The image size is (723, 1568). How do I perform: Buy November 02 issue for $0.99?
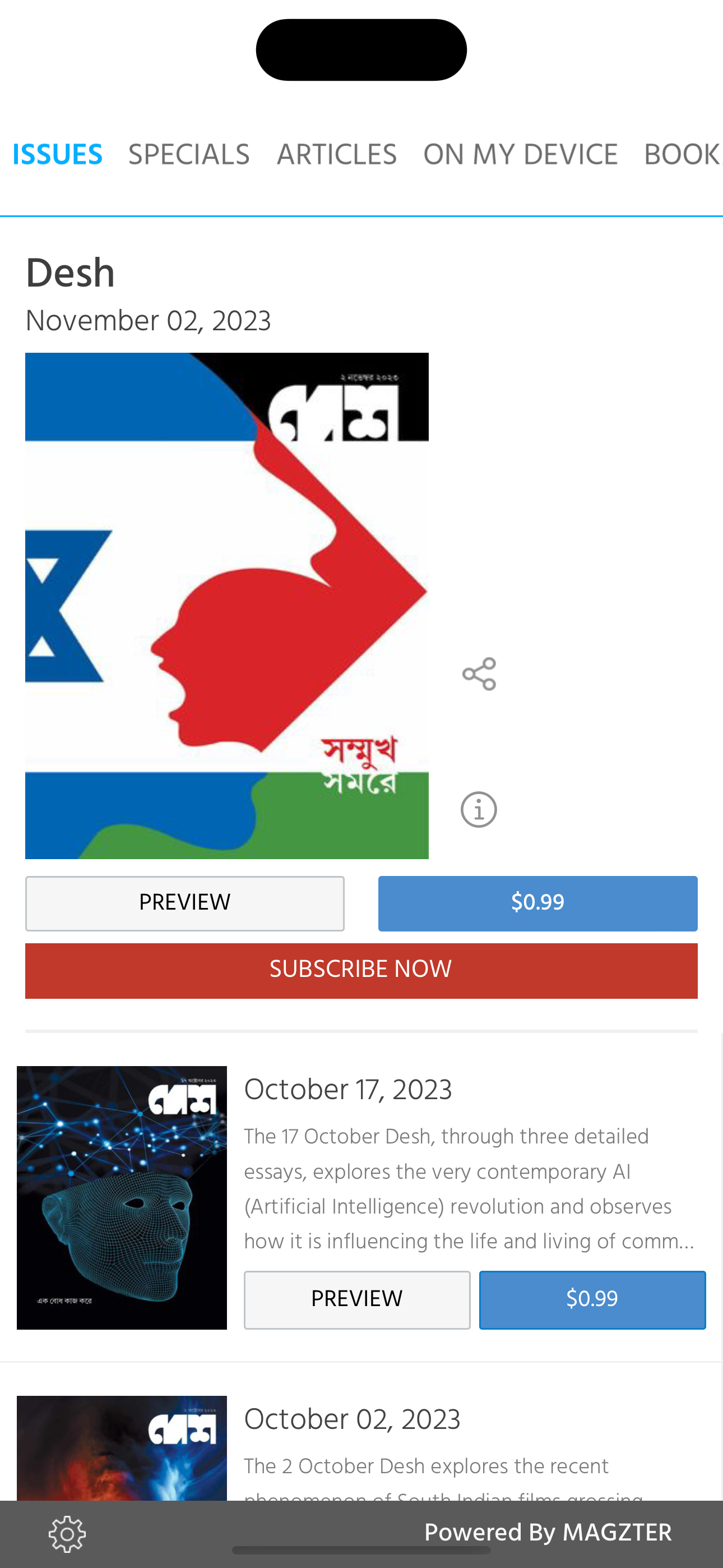pos(537,903)
